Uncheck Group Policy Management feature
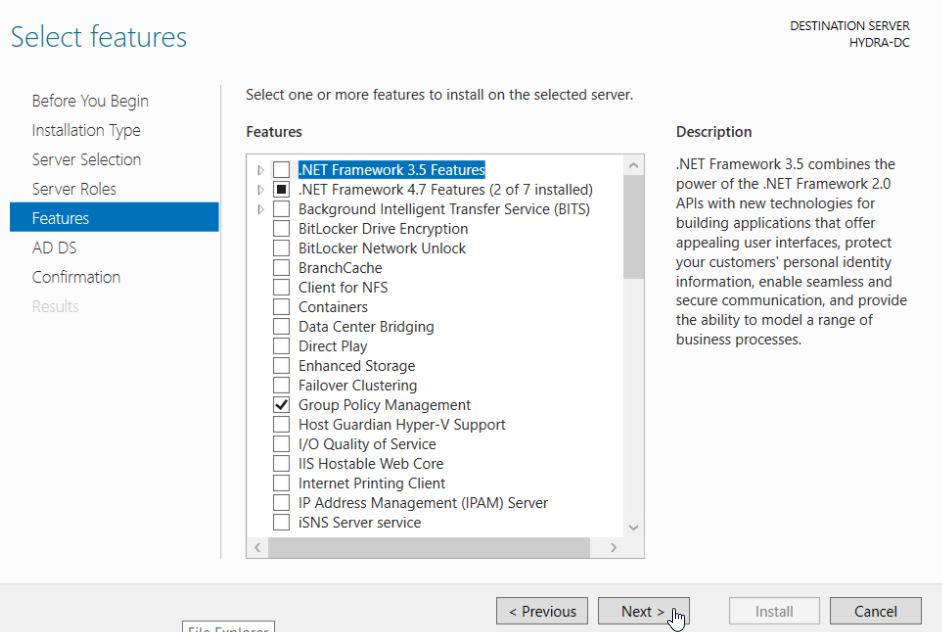 281,405
